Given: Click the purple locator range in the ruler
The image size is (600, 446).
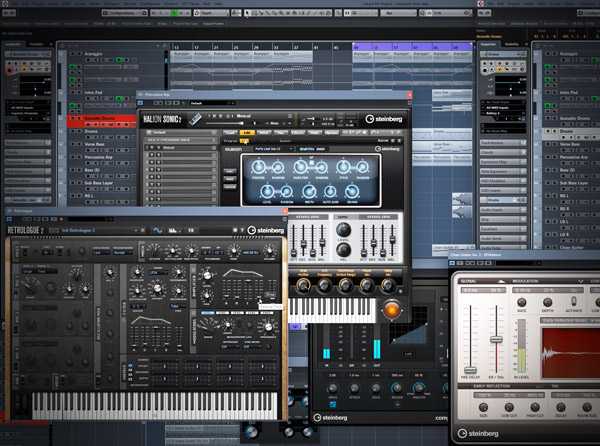Looking at the screenshot, I should point(412,47).
